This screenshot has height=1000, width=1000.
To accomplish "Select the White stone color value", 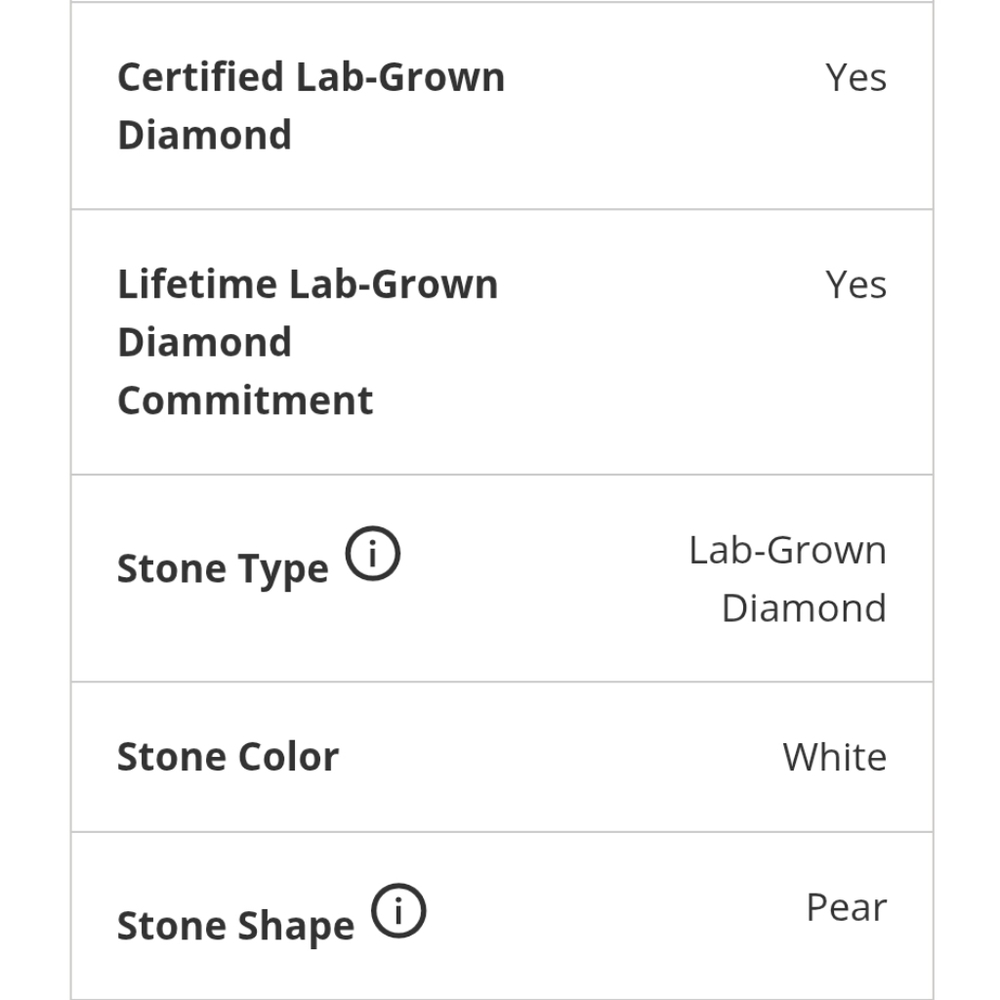I will (835, 757).
